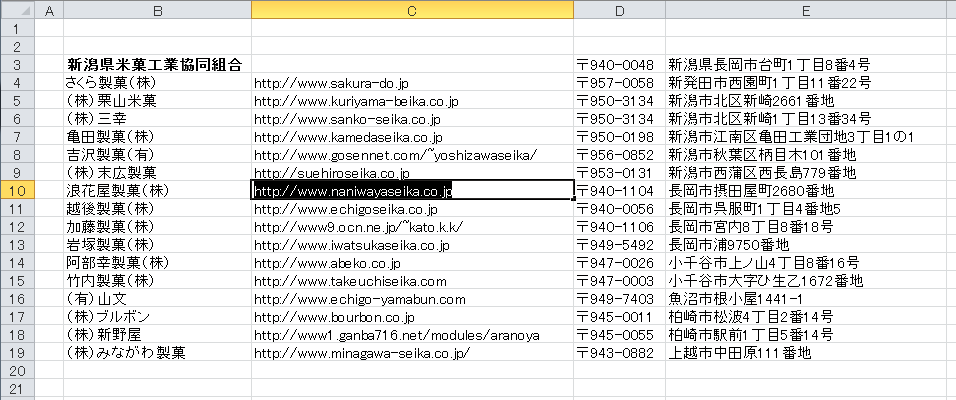
Task: Click cell 加藤製菓(株)
Action: (157, 227)
